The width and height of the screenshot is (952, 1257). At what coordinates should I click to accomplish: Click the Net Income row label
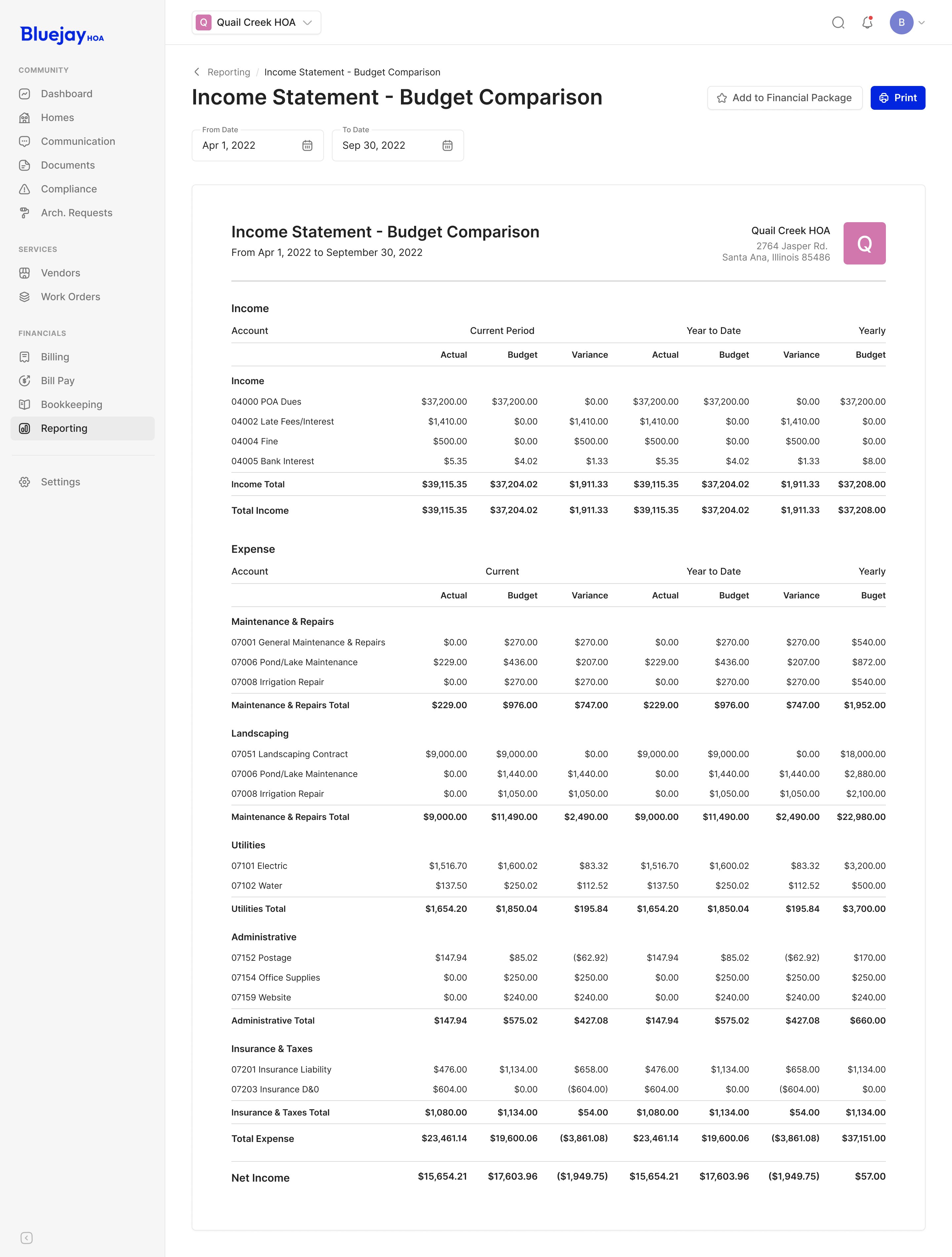click(260, 1178)
